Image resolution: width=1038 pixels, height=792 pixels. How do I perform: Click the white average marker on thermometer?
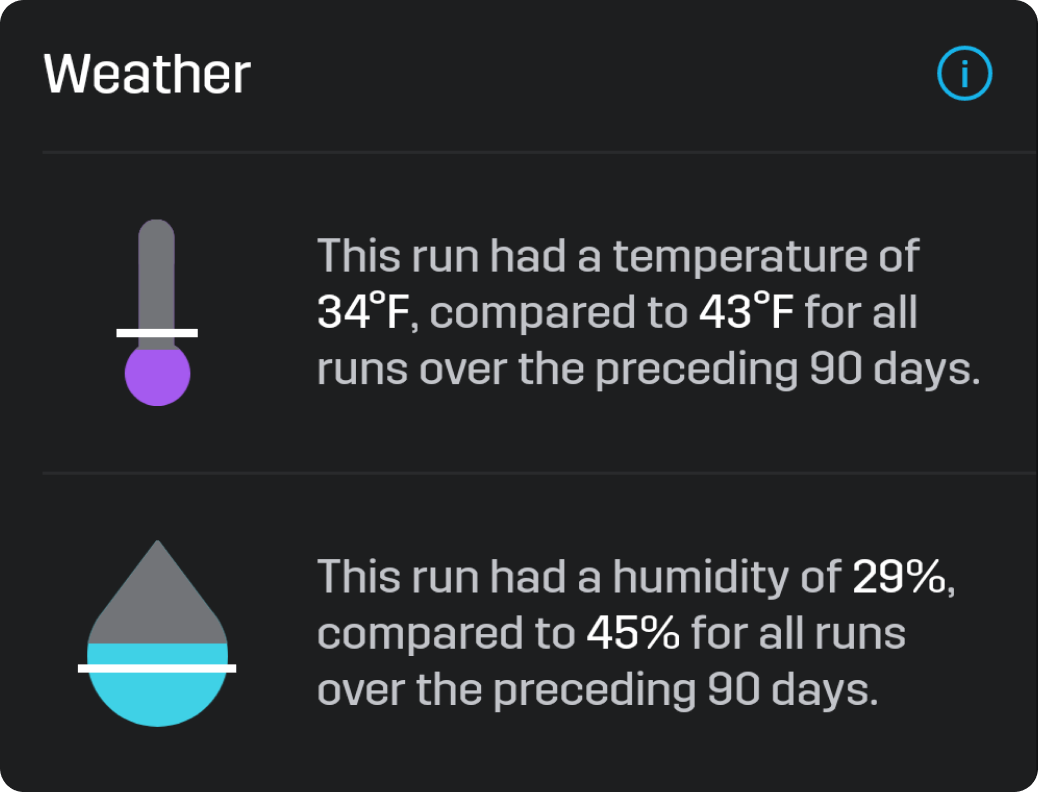157,333
